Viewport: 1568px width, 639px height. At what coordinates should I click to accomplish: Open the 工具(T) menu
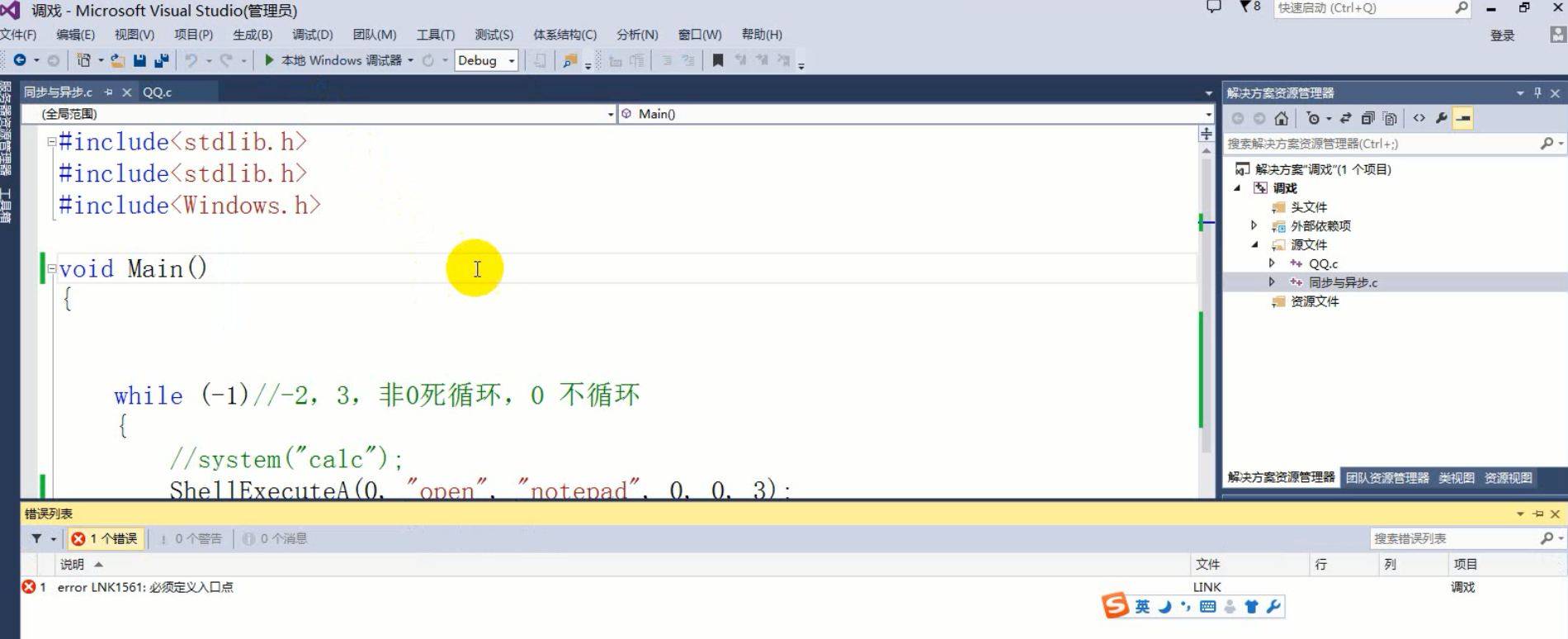coord(436,35)
